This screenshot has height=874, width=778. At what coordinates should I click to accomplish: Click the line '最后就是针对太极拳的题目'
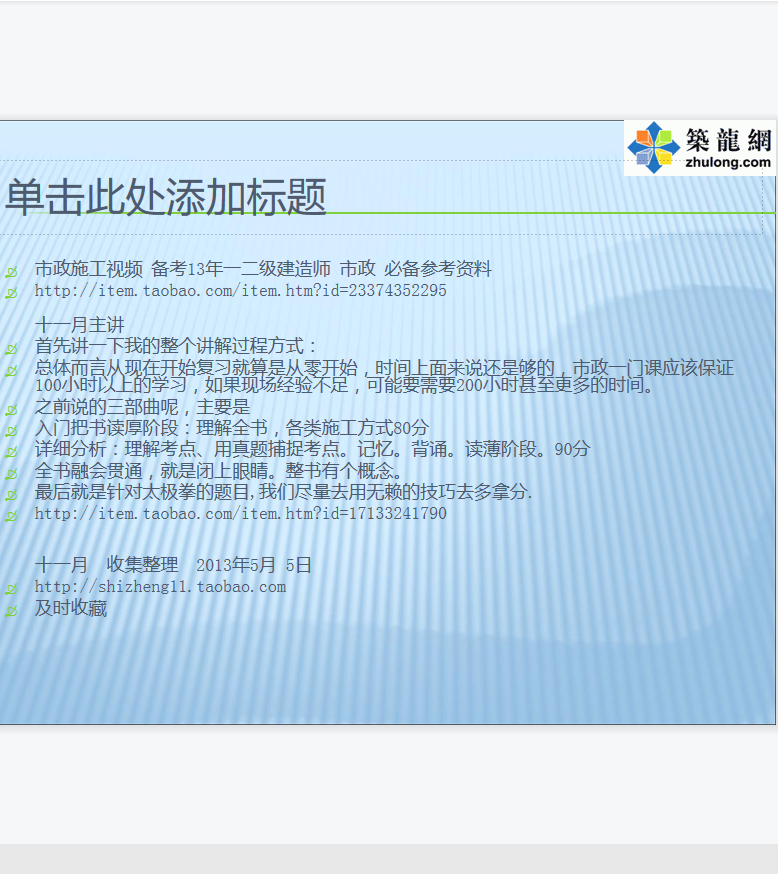tap(283, 492)
